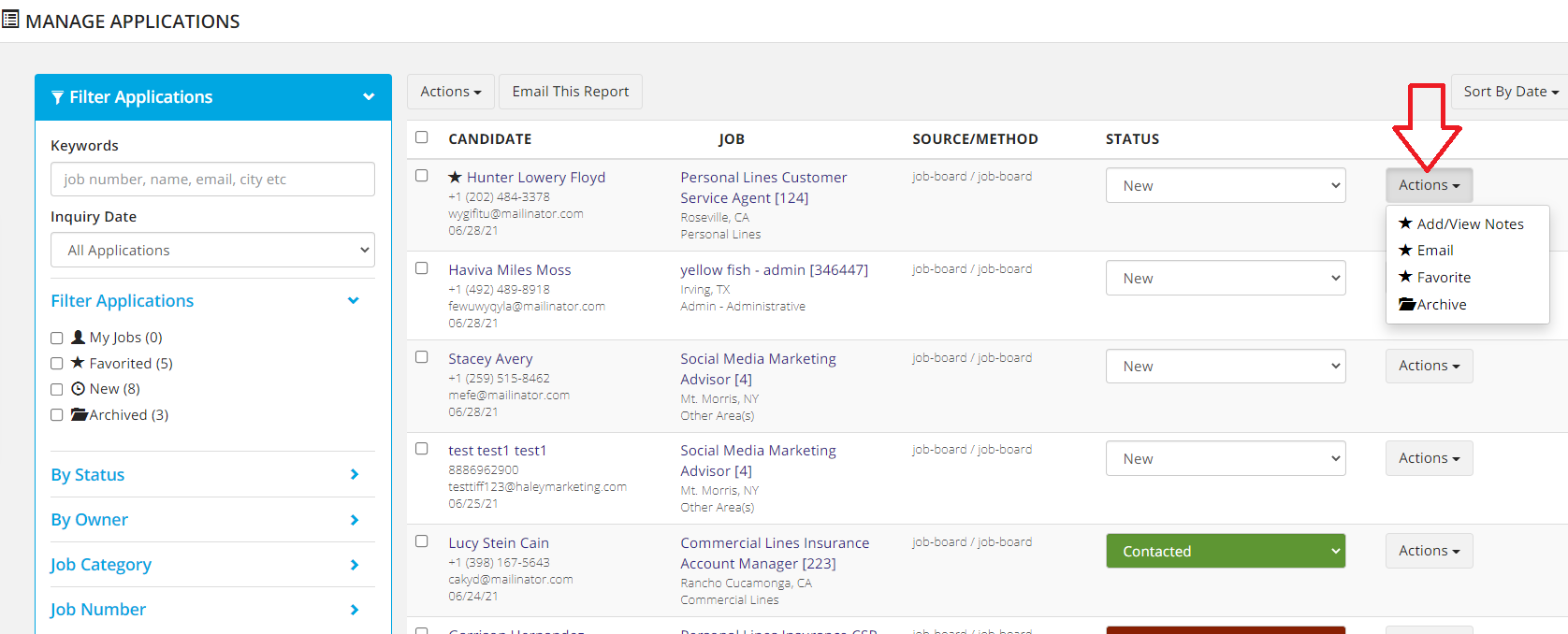Screen dimensions: 1568x634
Task: Click the star icon beside Add/View Notes
Action: (1405, 223)
